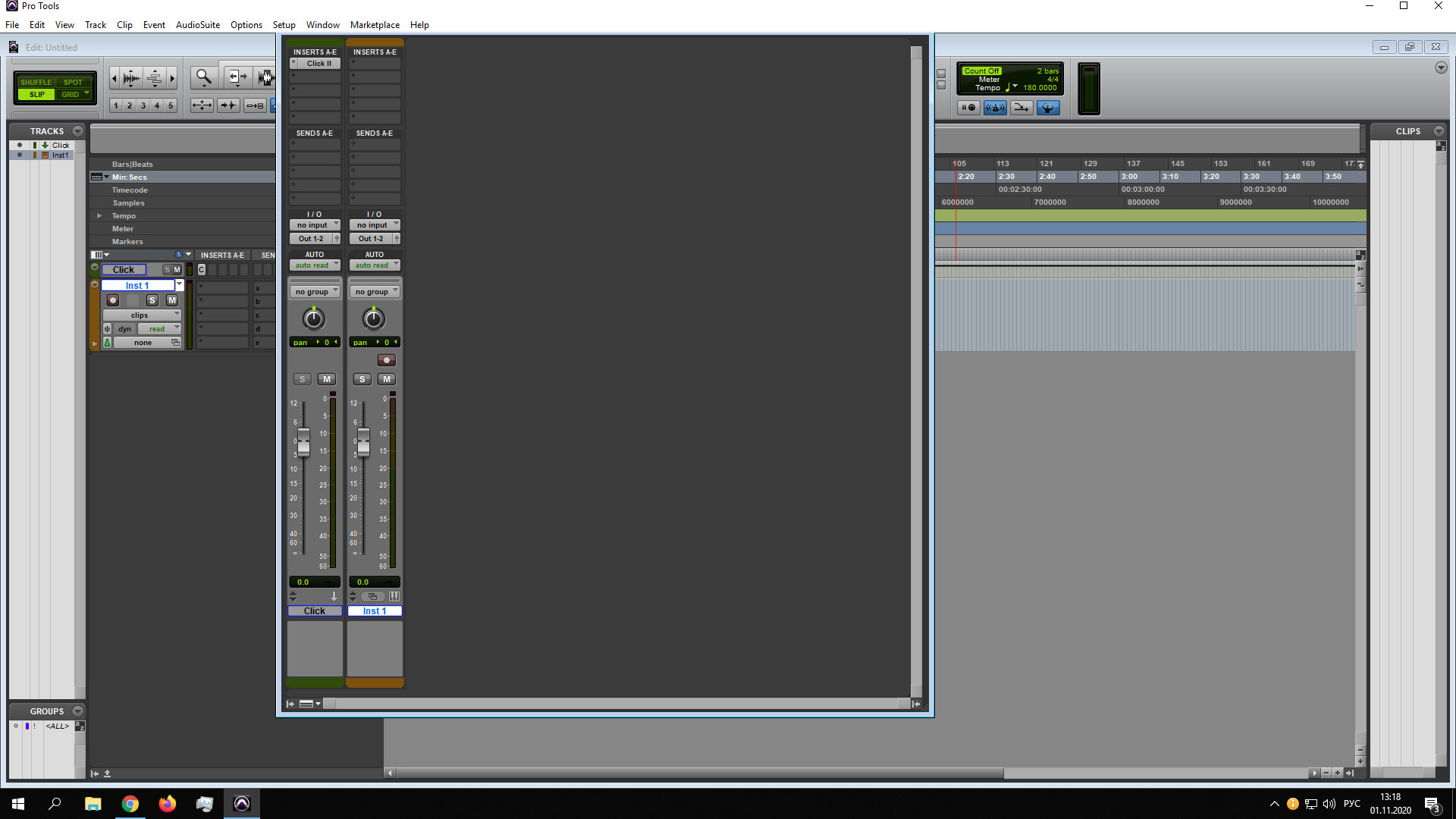1456x819 pixels.
Task: Open Click channel 'auto read' selector
Action: coord(315,265)
